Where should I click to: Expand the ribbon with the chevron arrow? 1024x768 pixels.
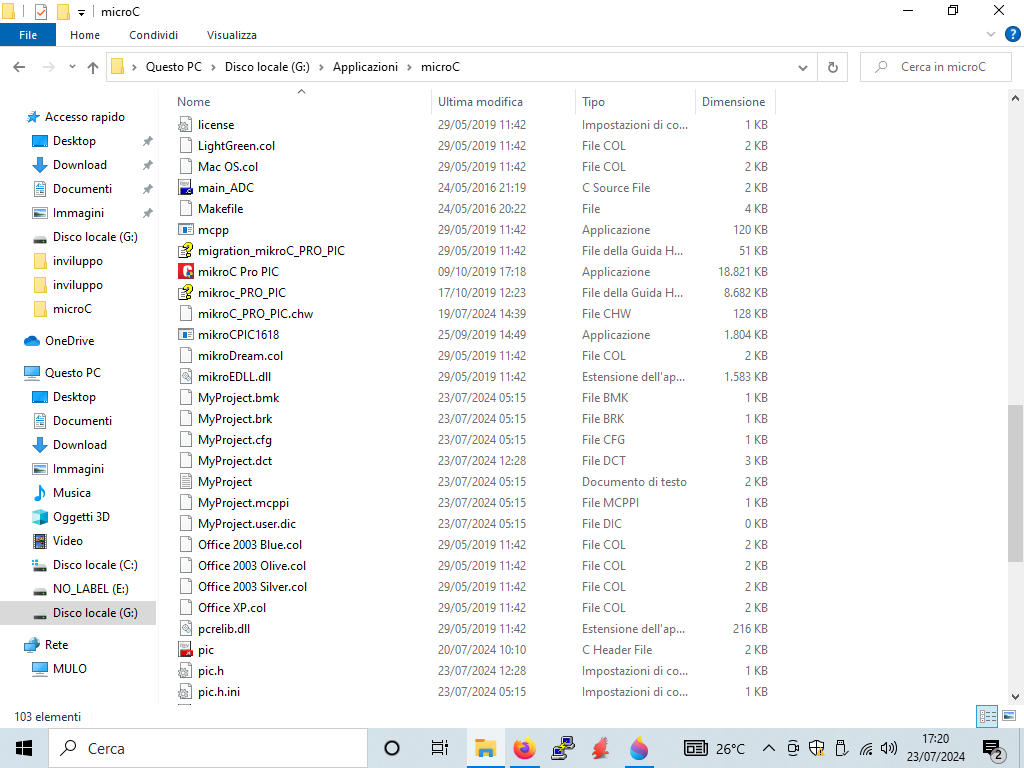click(x=989, y=35)
